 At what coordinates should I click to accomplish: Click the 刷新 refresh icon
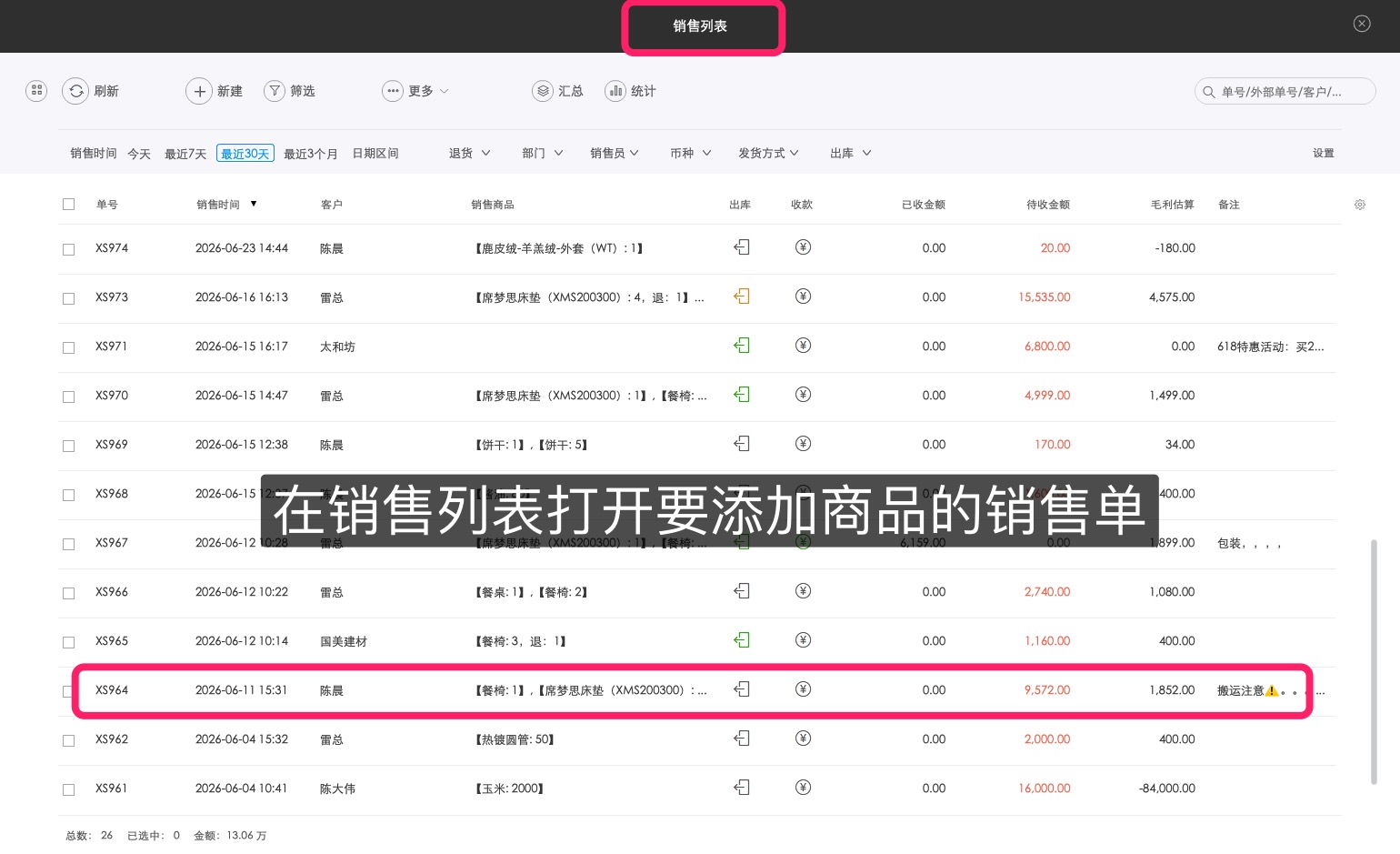75,91
